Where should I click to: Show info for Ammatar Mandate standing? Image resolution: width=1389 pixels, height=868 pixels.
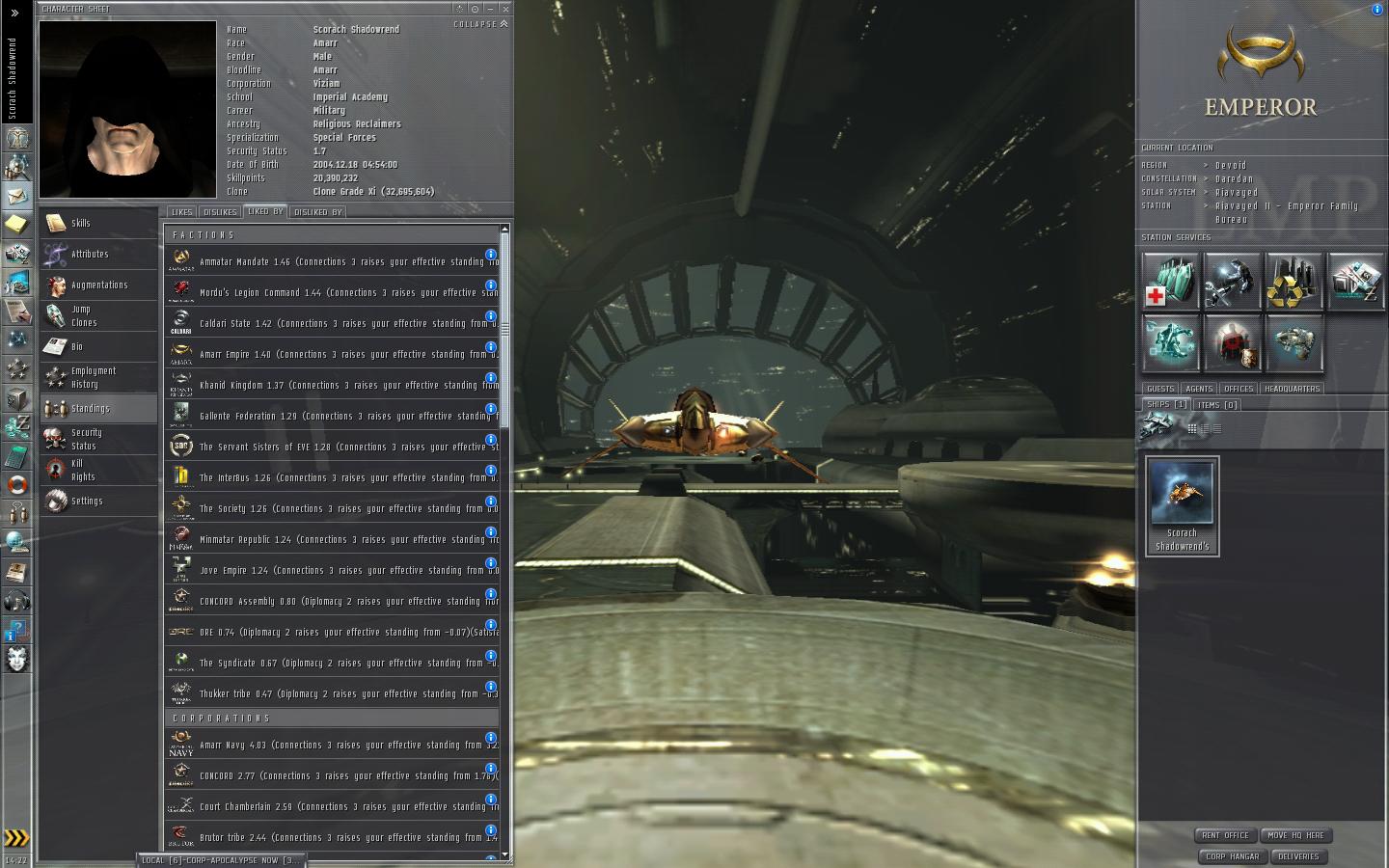(x=491, y=255)
